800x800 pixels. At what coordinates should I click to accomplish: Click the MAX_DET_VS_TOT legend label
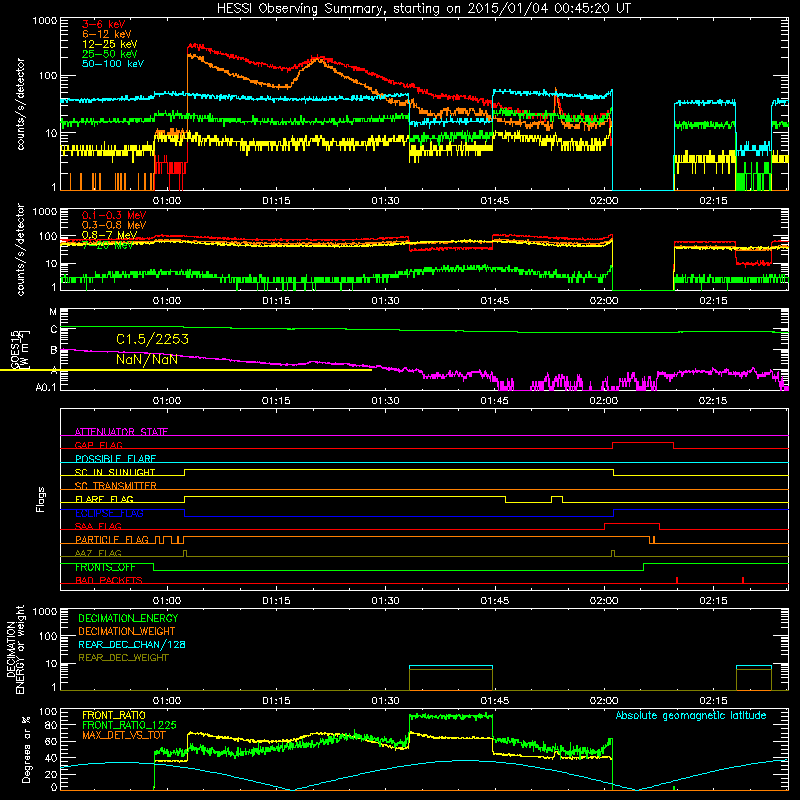(x=123, y=735)
